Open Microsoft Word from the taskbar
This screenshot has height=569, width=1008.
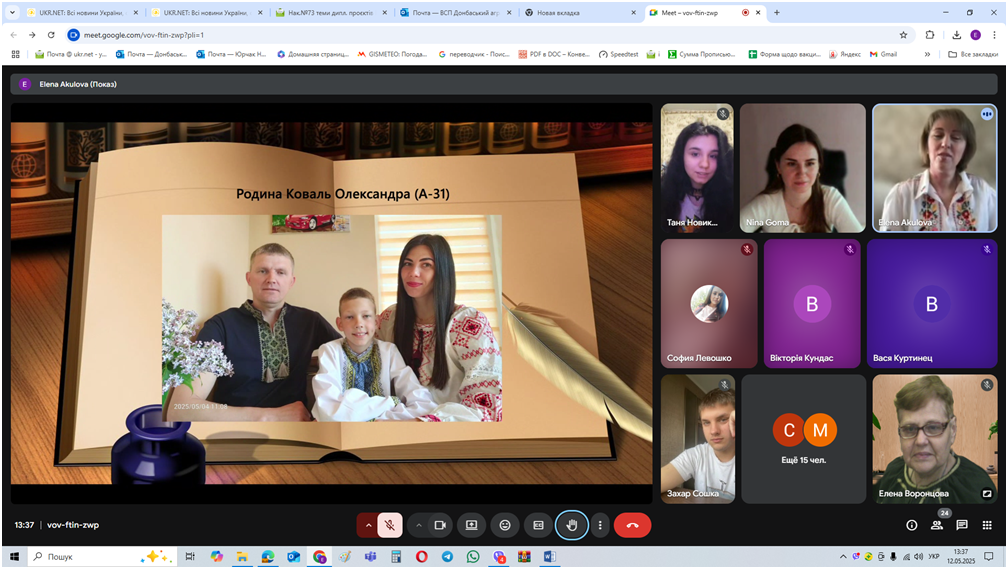tap(550, 557)
